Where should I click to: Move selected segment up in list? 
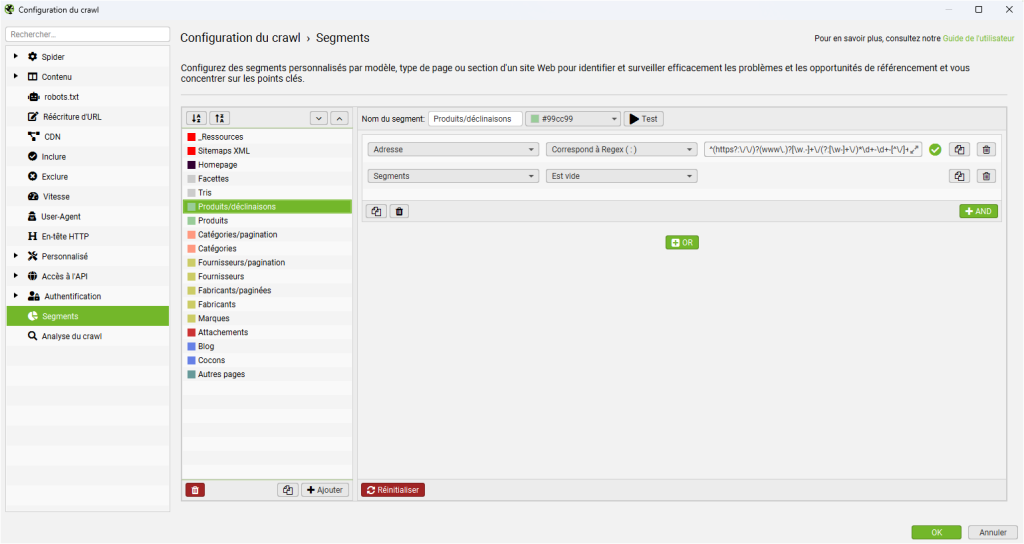pyautogui.click(x=340, y=118)
